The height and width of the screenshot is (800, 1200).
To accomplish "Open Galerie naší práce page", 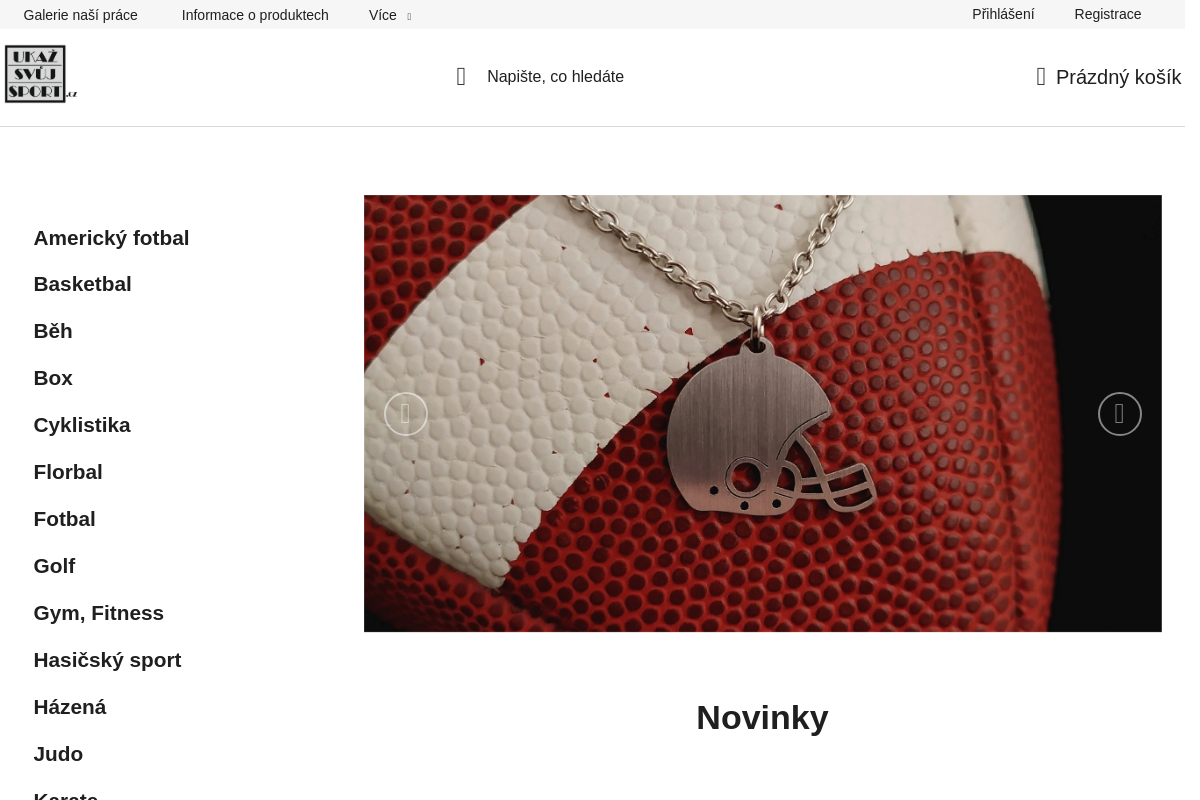I will coord(81,15).
